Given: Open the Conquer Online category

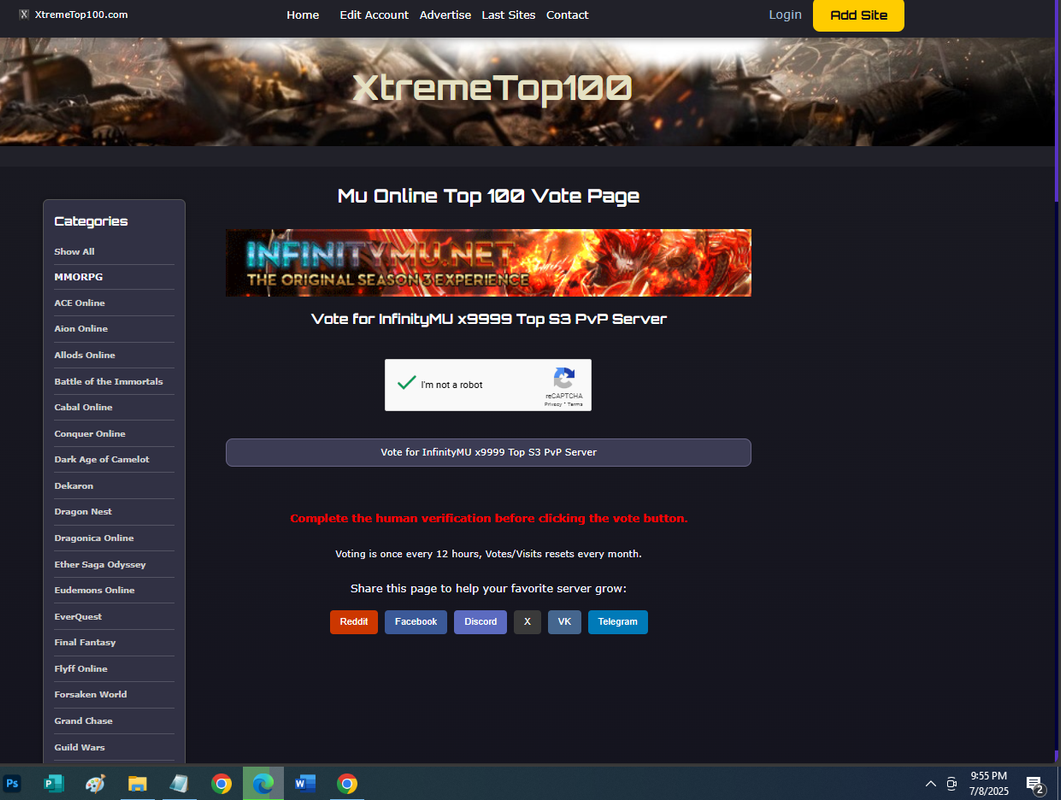Looking at the screenshot, I should [x=90, y=434].
